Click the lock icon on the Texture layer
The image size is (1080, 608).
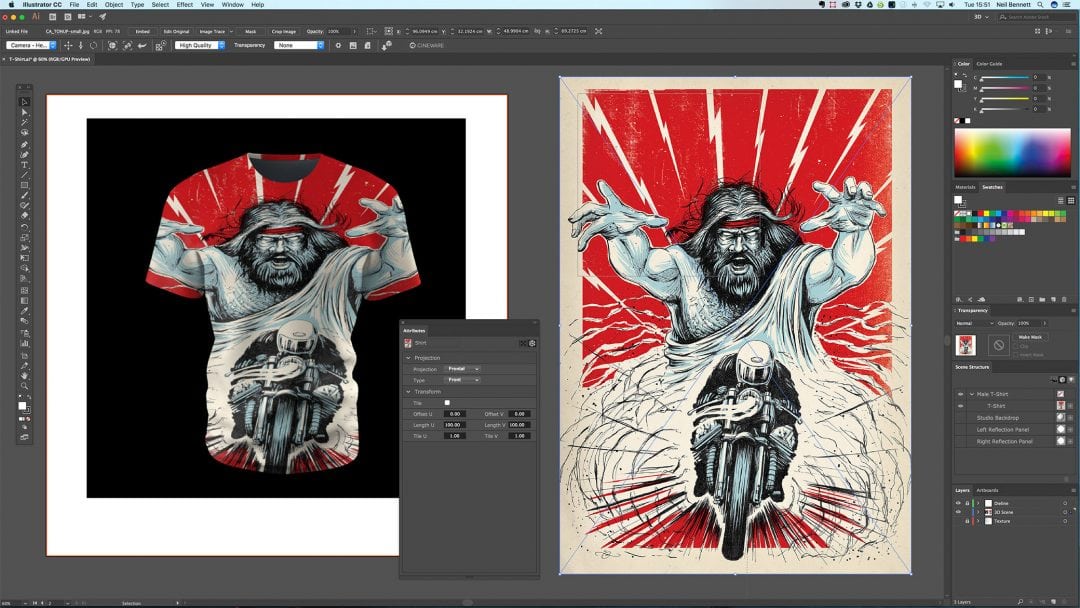click(x=967, y=521)
